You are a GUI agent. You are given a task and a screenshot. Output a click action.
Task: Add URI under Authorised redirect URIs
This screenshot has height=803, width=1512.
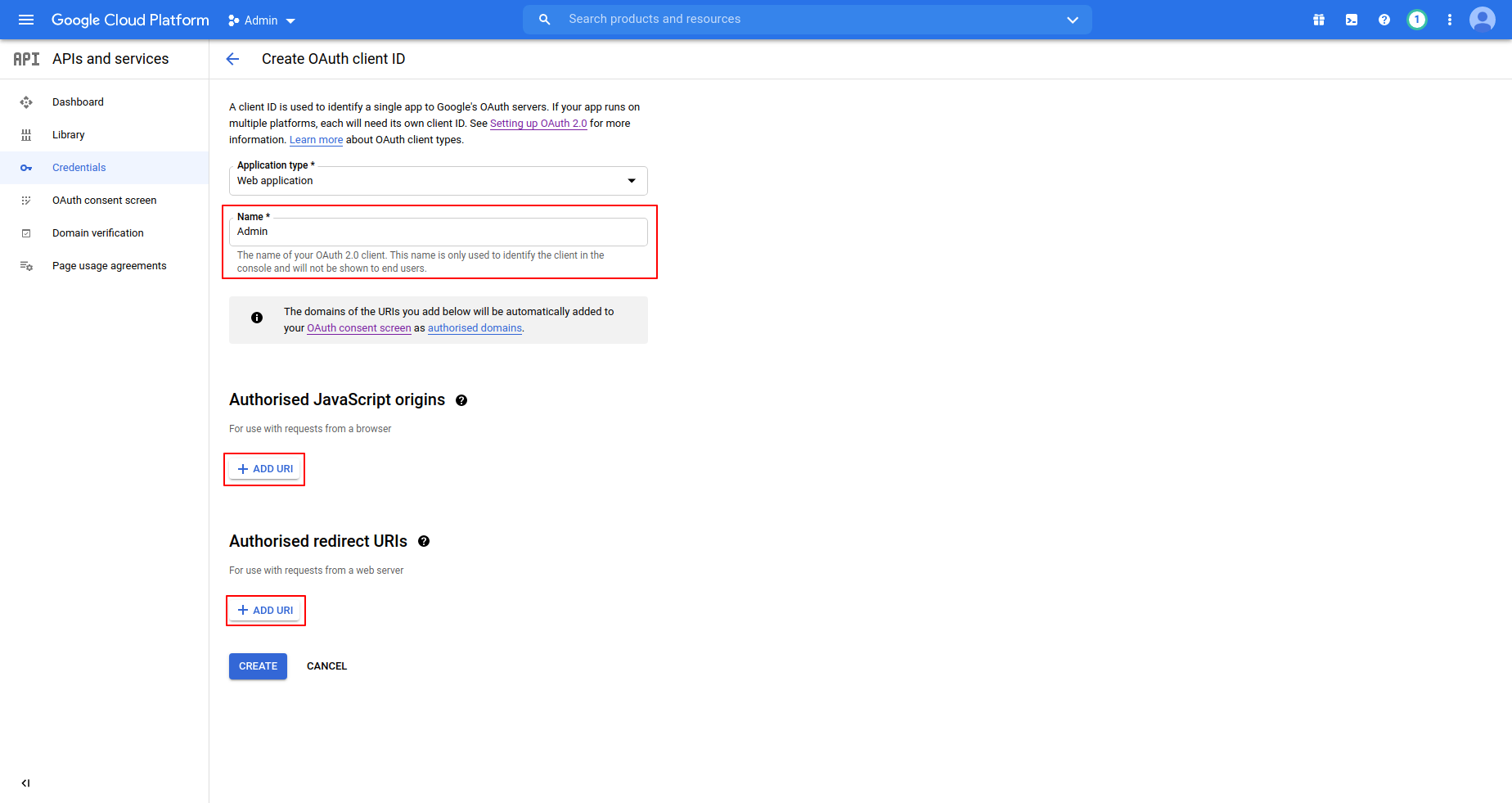pos(265,611)
